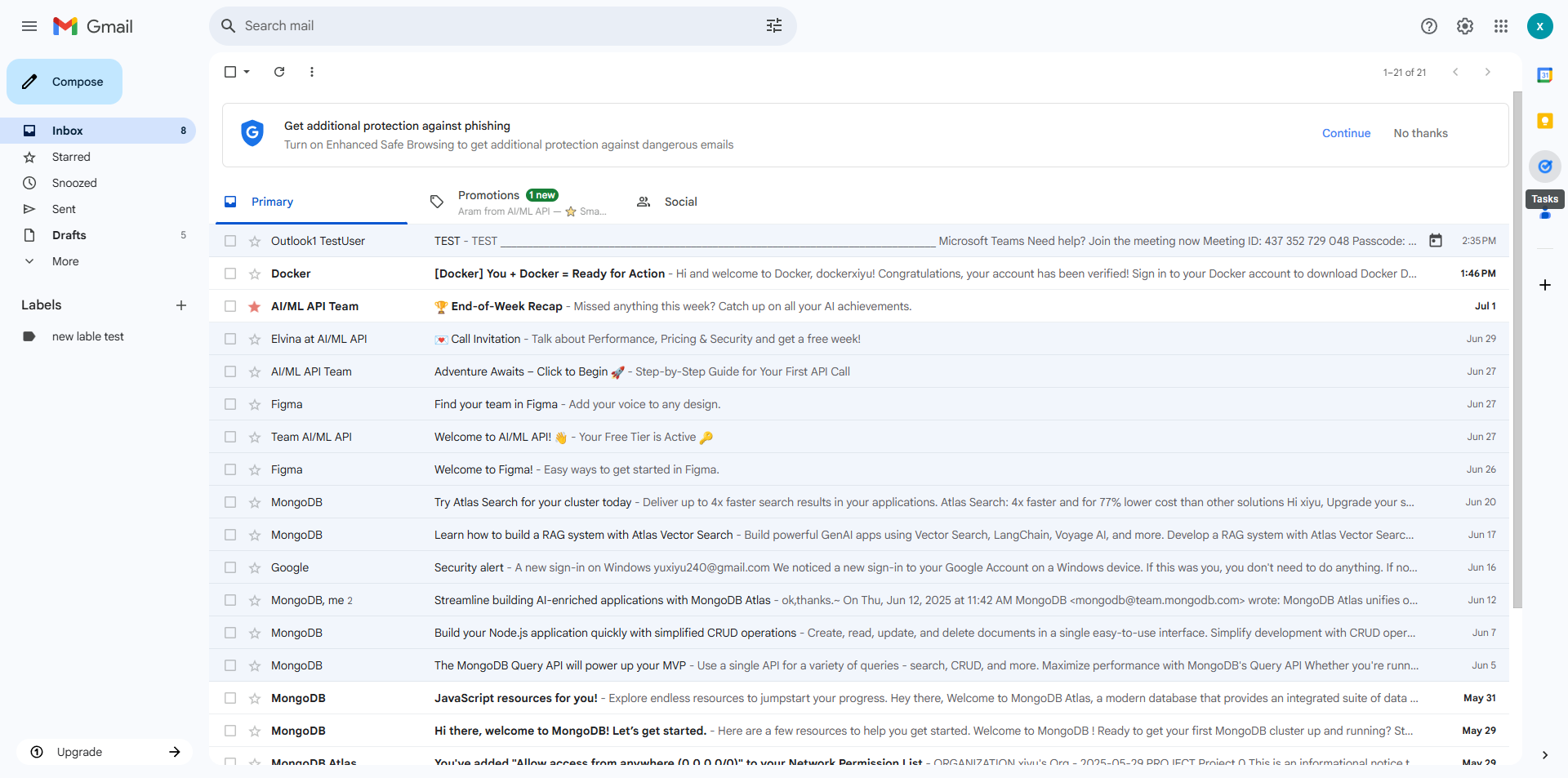Open the JavaScript resources for you email

pos(859,698)
